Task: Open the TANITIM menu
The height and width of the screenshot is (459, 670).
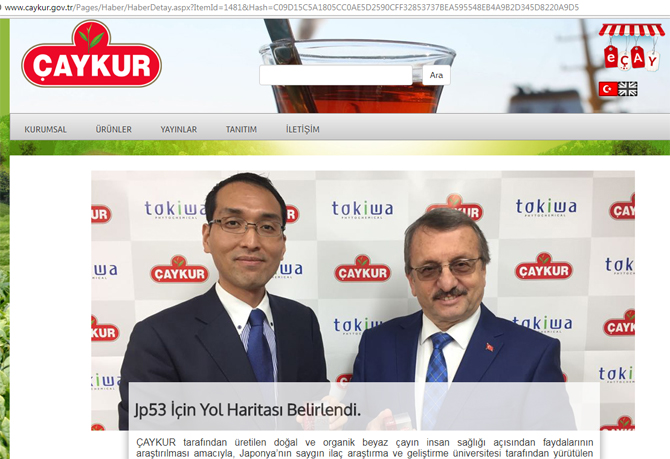Action: pos(241,129)
